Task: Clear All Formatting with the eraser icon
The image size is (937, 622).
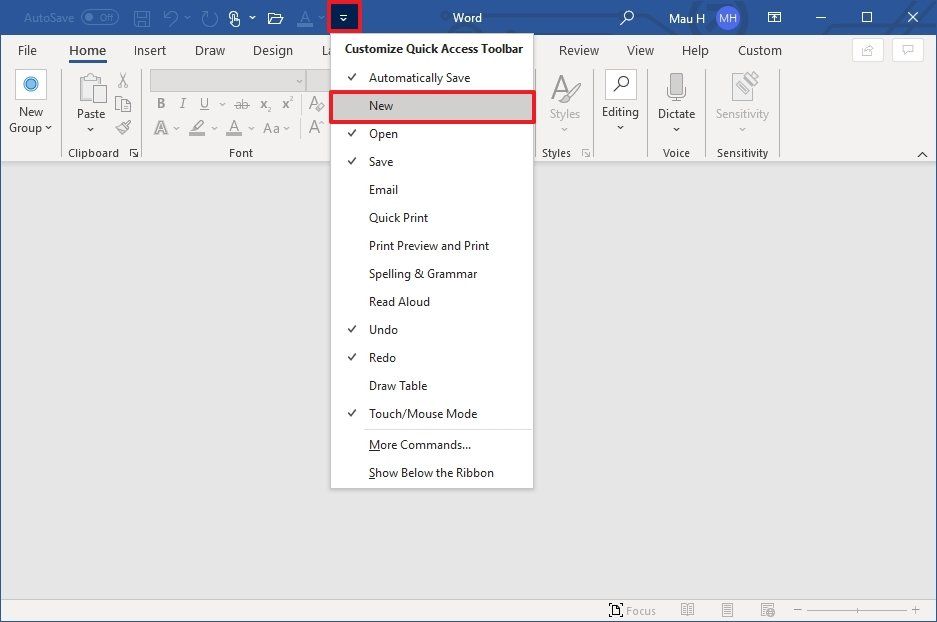Action: click(x=316, y=103)
